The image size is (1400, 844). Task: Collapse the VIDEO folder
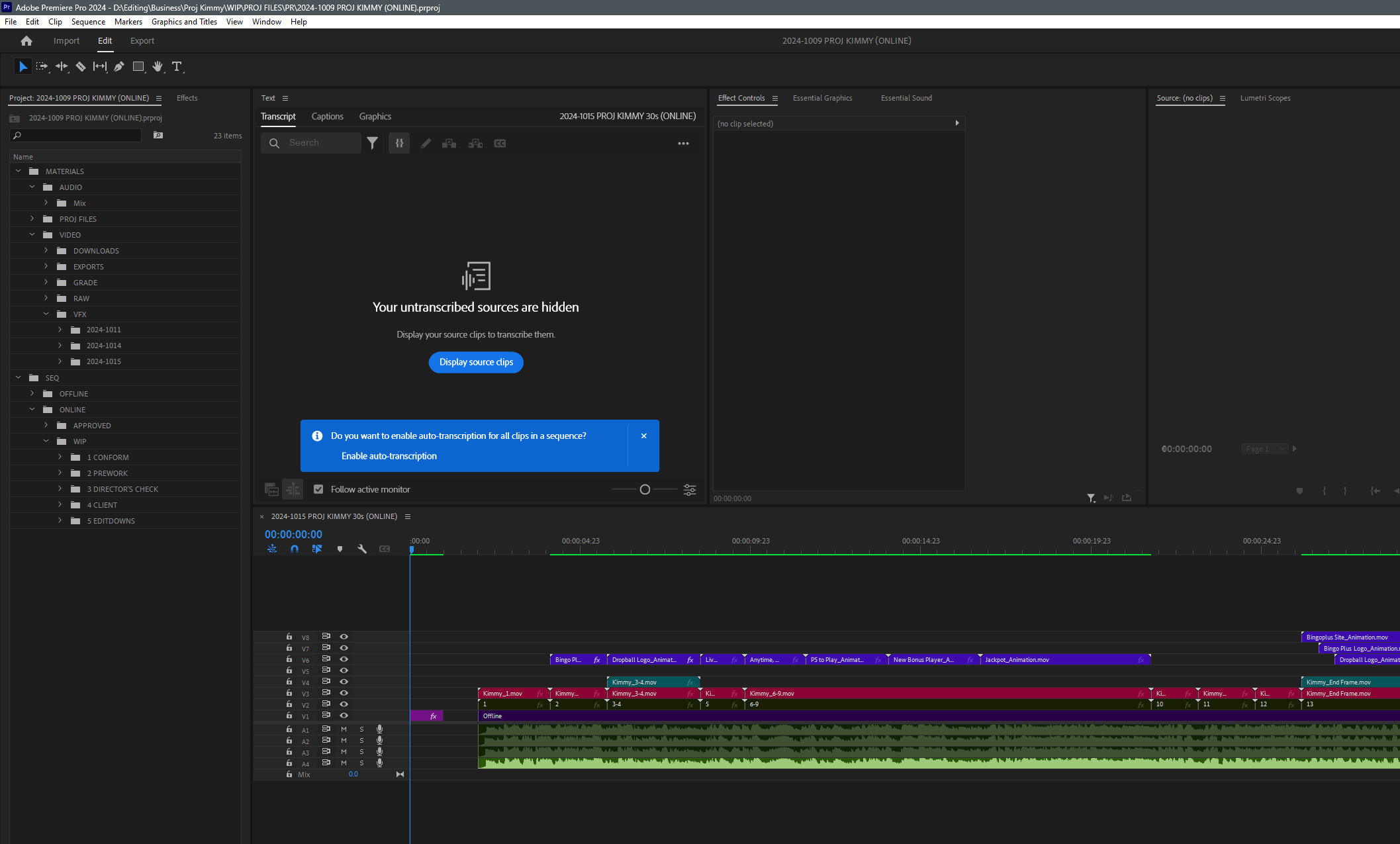click(x=32, y=234)
